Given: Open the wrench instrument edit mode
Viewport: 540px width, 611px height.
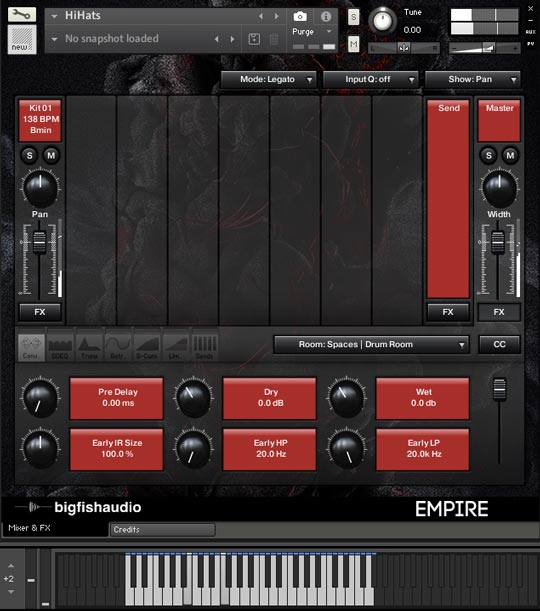Looking at the screenshot, I should pos(21,15).
